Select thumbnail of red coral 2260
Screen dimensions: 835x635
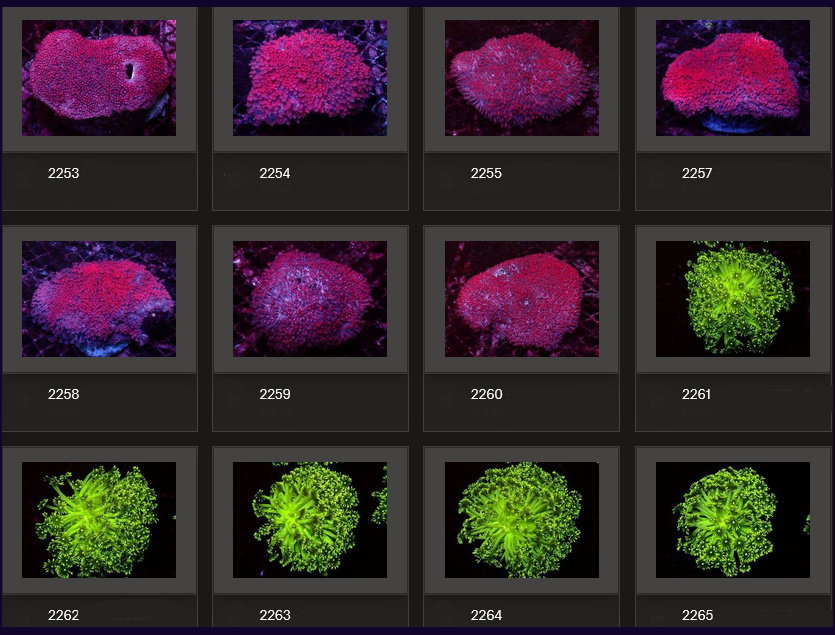pos(522,299)
